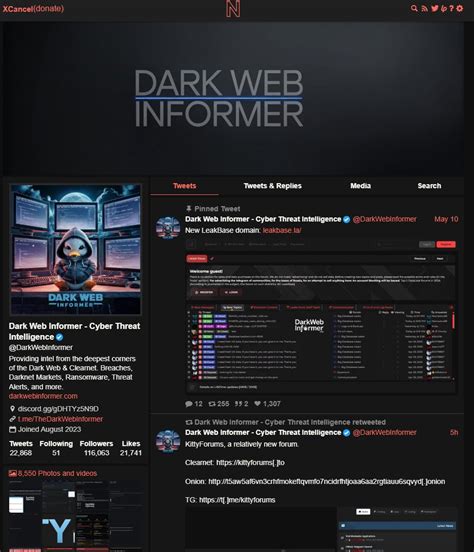Open @DarkWebInformer handle in KittyForums tweet
Screen dimensions: 474x552
click(x=385, y=433)
